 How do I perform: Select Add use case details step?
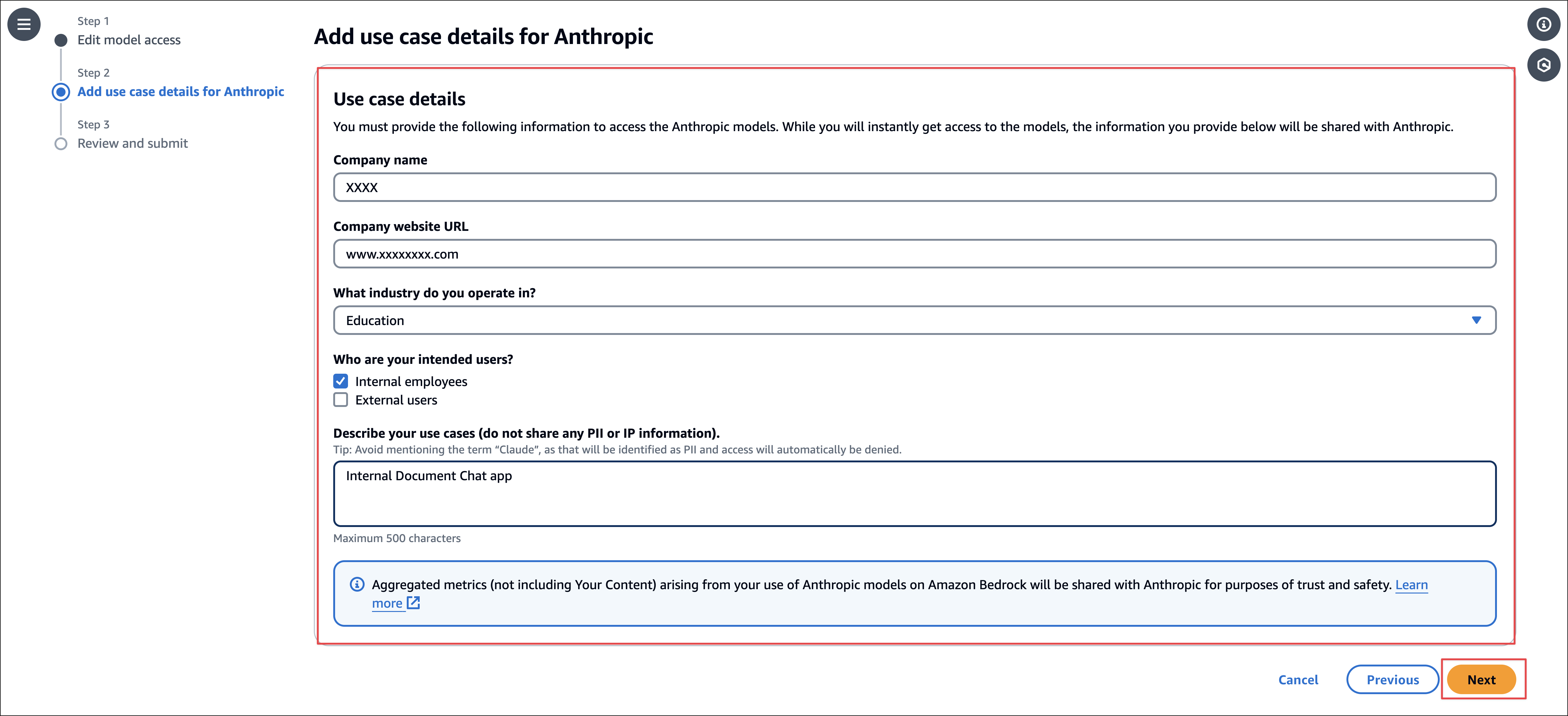[x=181, y=92]
